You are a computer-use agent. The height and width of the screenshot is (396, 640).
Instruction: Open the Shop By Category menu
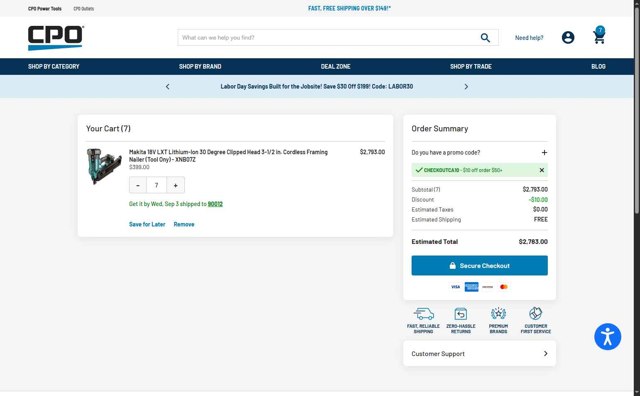point(53,67)
